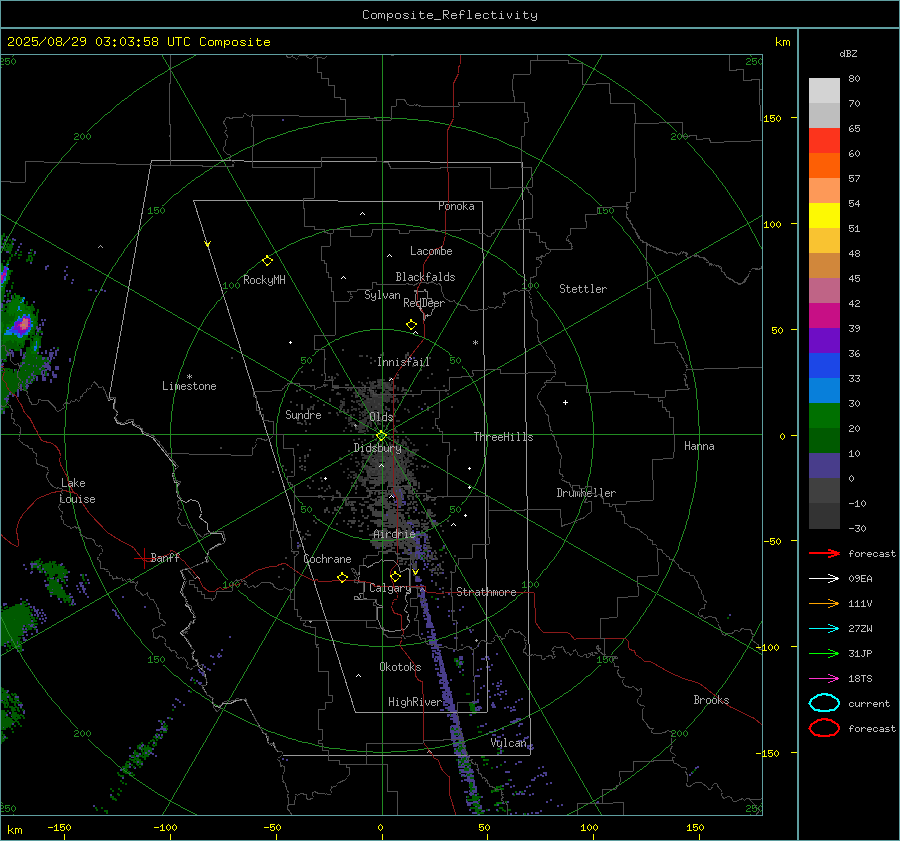The image size is (900, 841).
Task: Click the yellow diamond marker above Calgary
Action: tap(395, 576)
